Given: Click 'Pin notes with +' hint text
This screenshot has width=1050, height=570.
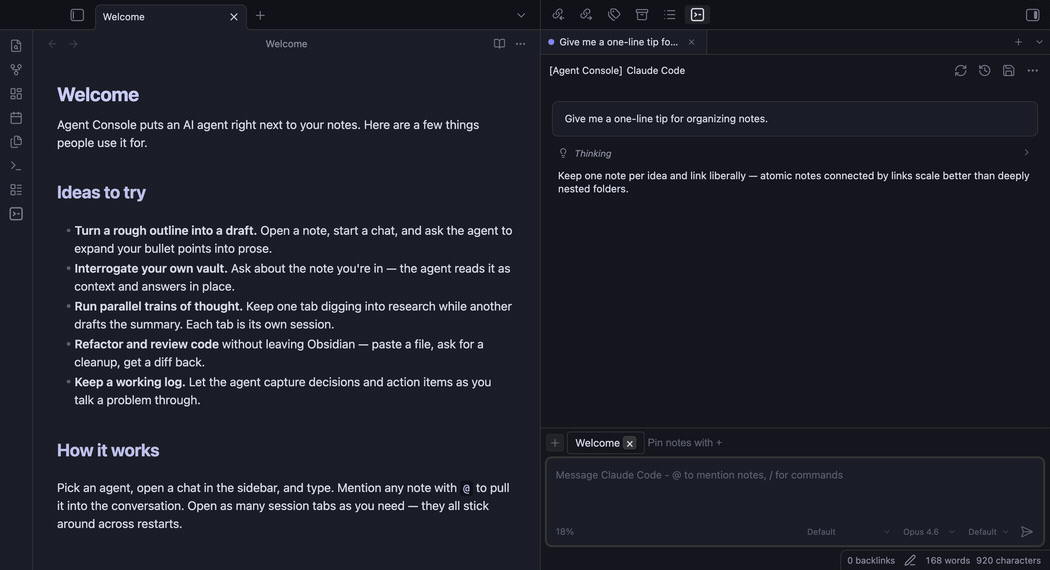Looking at the screenshot, I should (684, 443).
